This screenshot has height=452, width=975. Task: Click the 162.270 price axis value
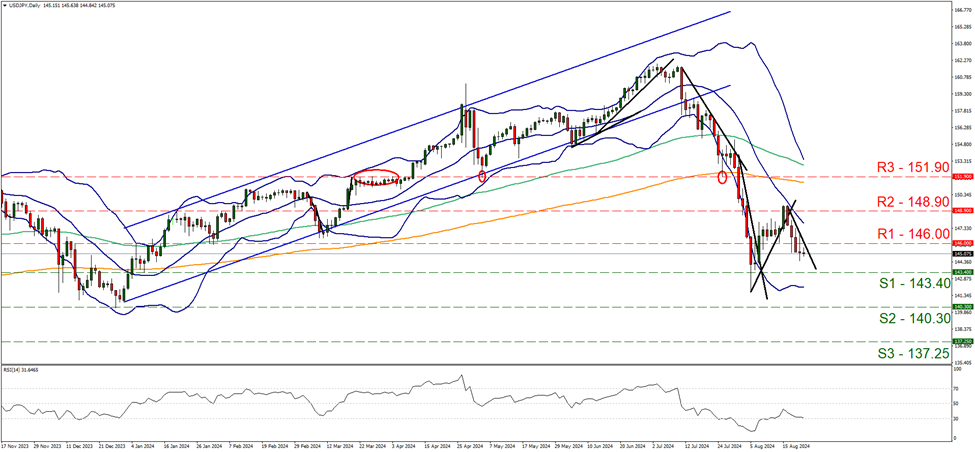click(x=961, y=61)
